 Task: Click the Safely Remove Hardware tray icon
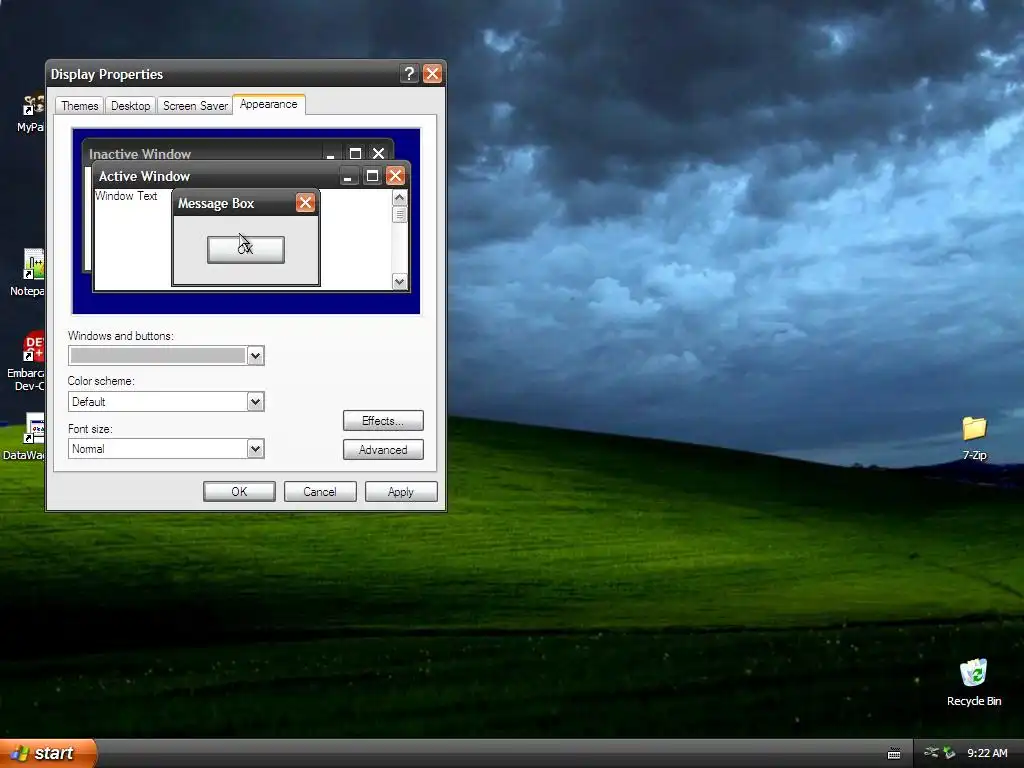(949, 753)
